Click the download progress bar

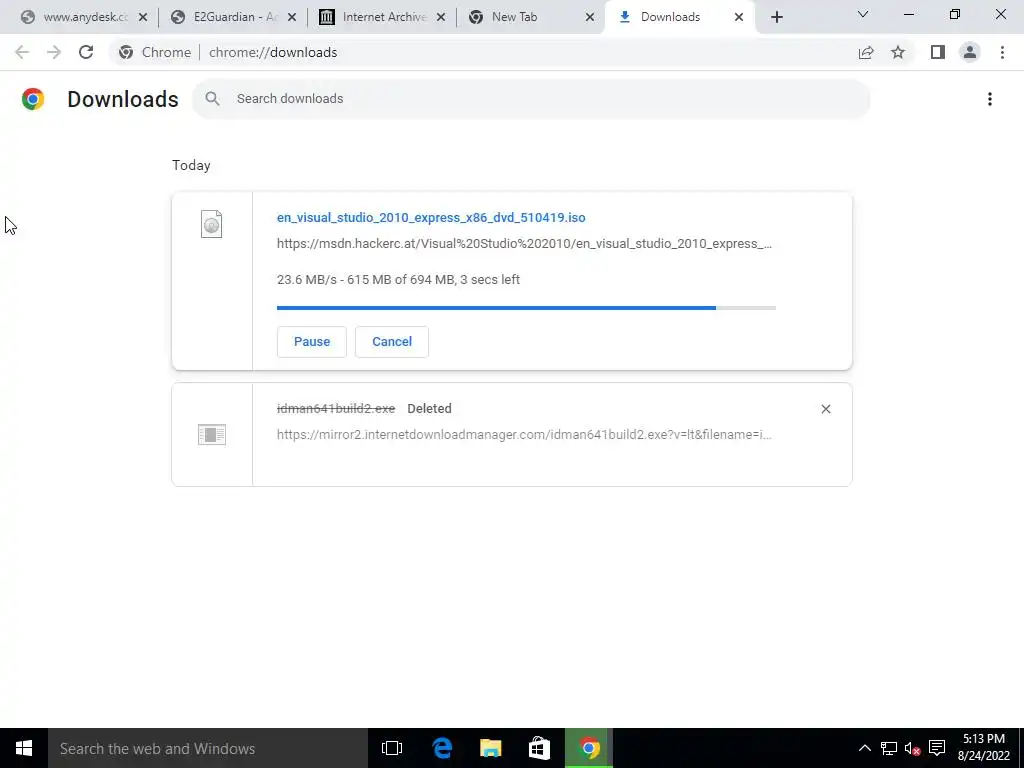tap(526, 308)
